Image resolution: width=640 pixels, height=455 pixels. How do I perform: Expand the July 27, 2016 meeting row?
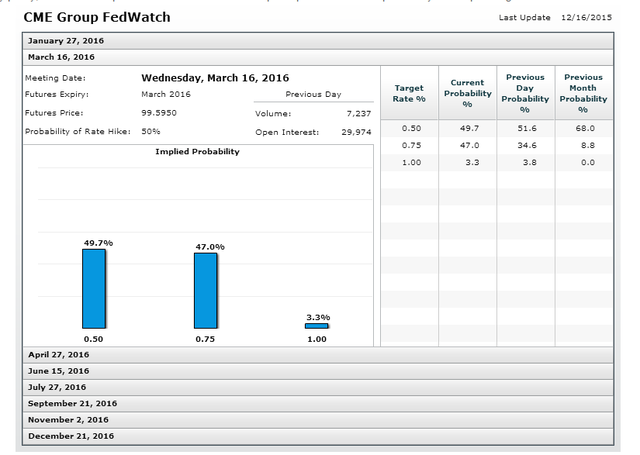pos(318,387)
